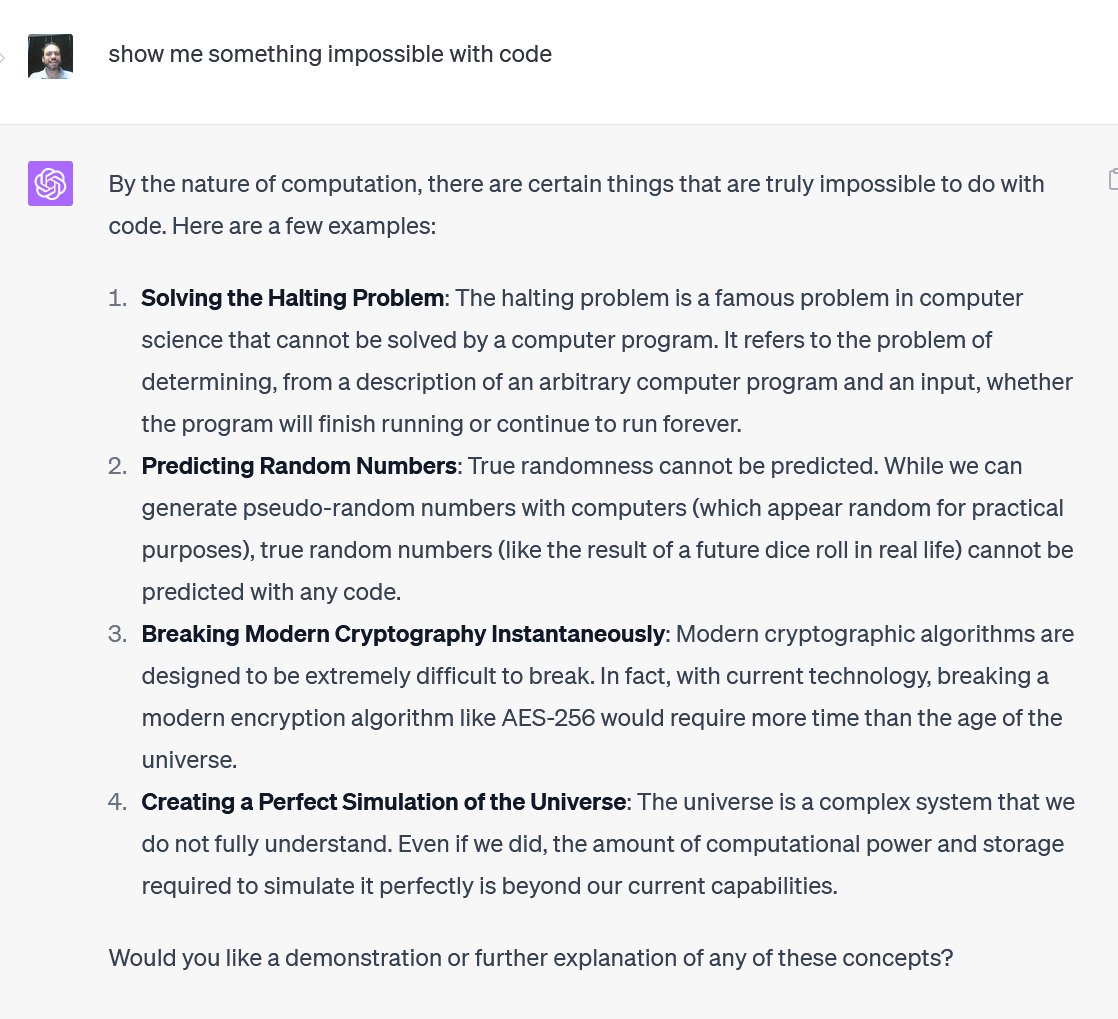Click the prompt "show me something impossible with code"

pyautogui.click(x=330, y=54)
